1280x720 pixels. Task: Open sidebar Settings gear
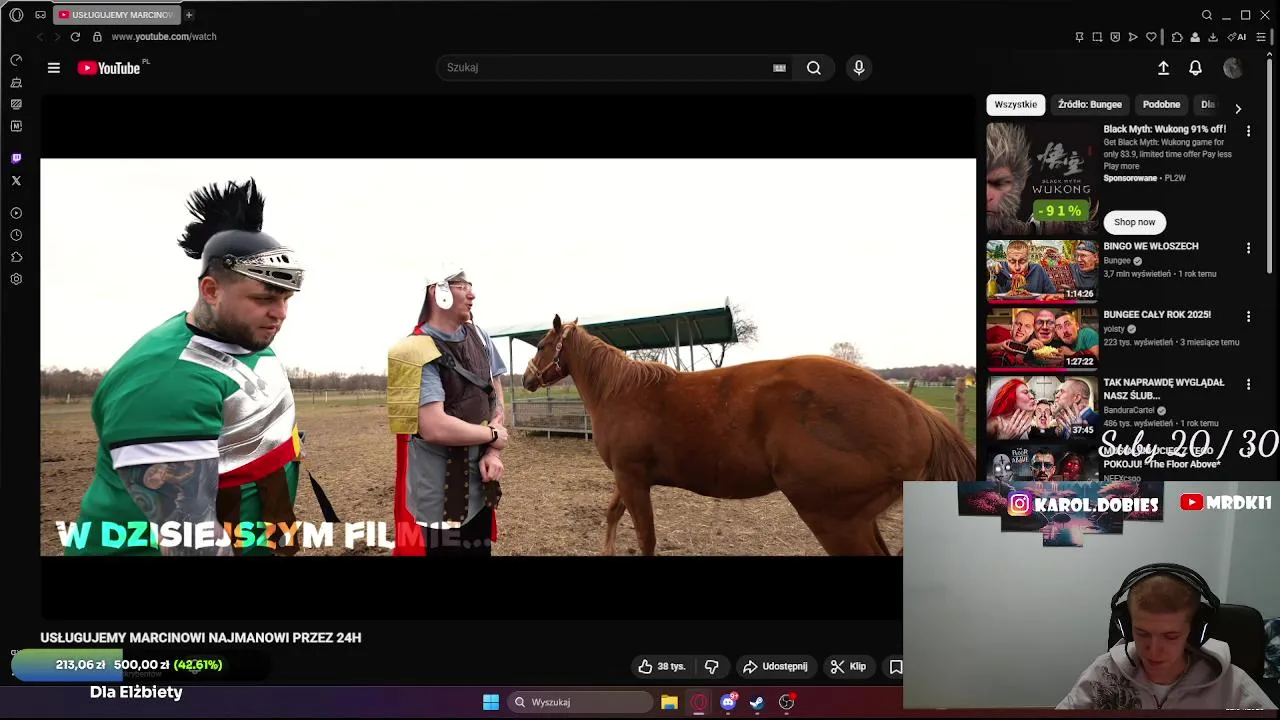point(16,279)
